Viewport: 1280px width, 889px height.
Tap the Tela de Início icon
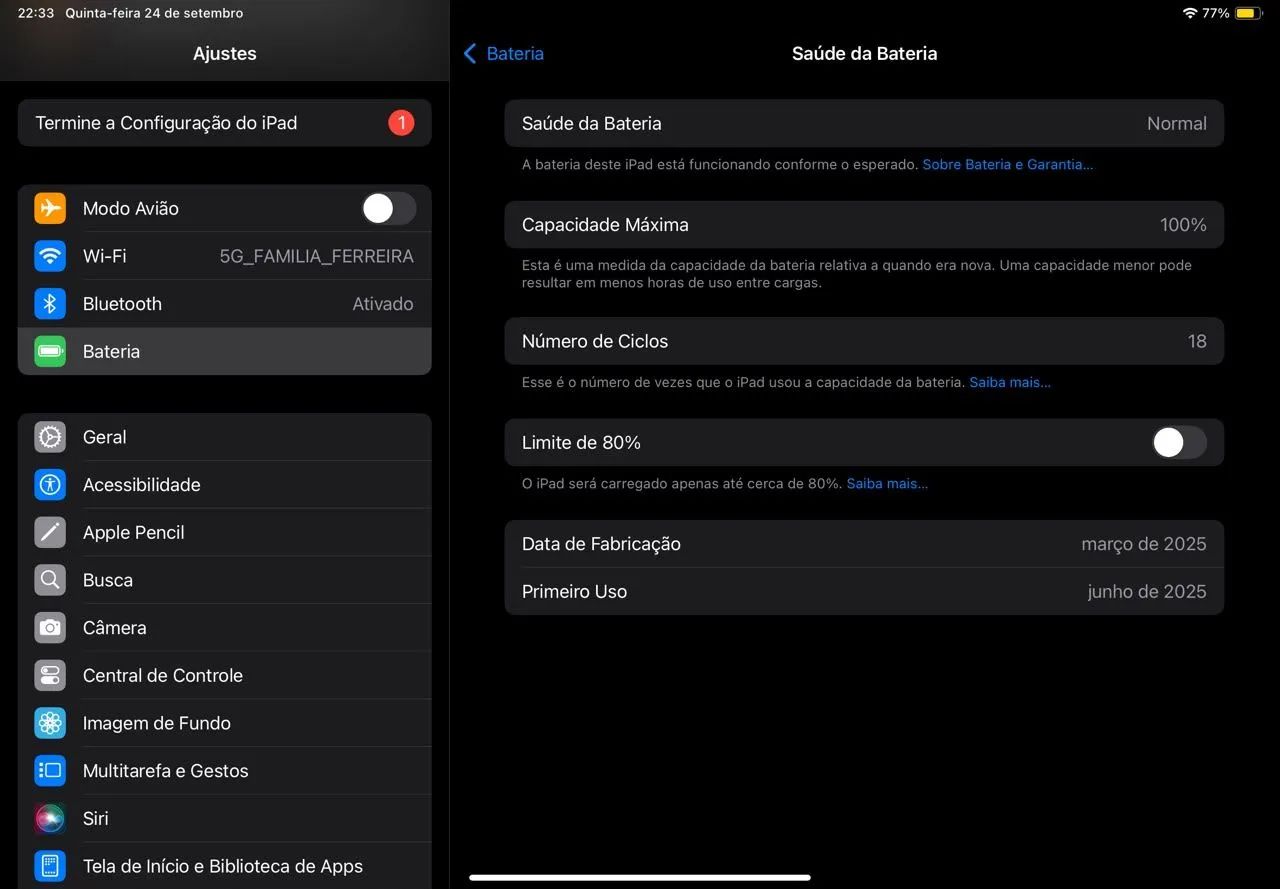pos(50,866)
